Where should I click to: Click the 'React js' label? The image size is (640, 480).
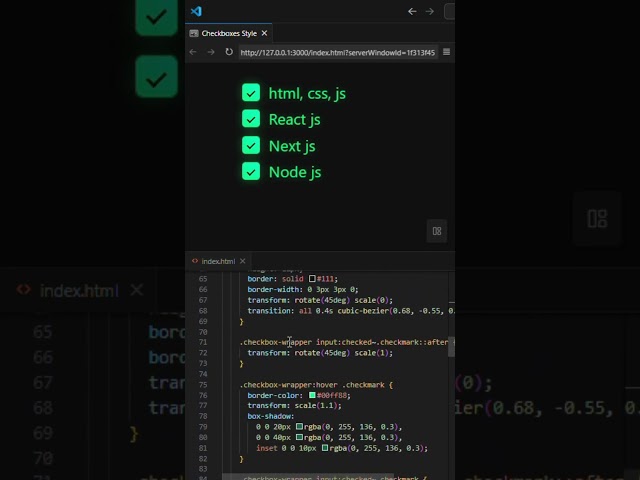(294, 120)
